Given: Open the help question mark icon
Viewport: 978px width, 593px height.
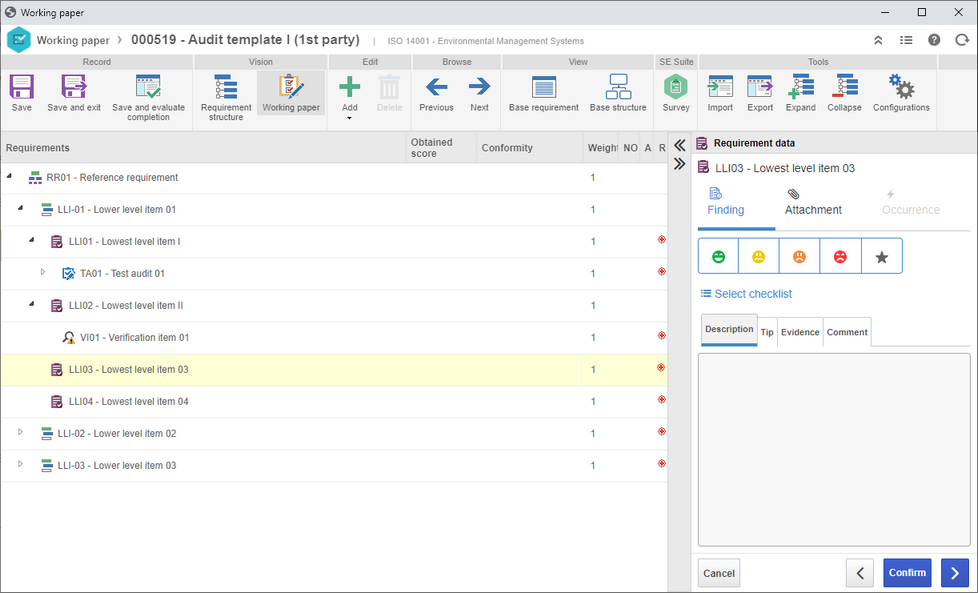Looking at the screenshot, I should [x=934, y=40].
